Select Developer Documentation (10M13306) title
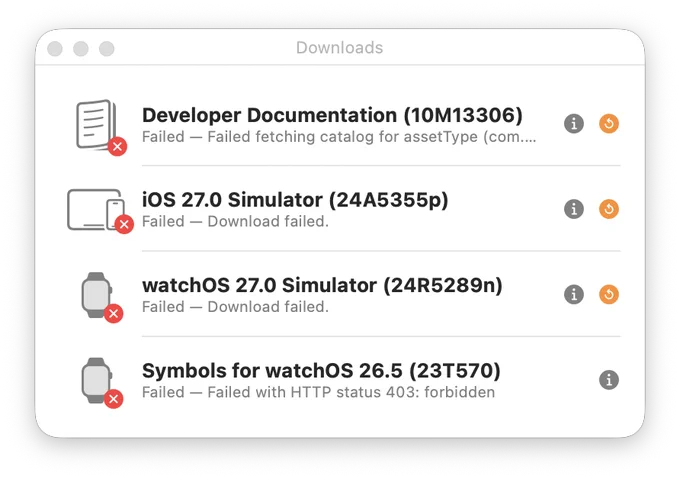This screenshot has height=479, width=680. coord(332,115)
